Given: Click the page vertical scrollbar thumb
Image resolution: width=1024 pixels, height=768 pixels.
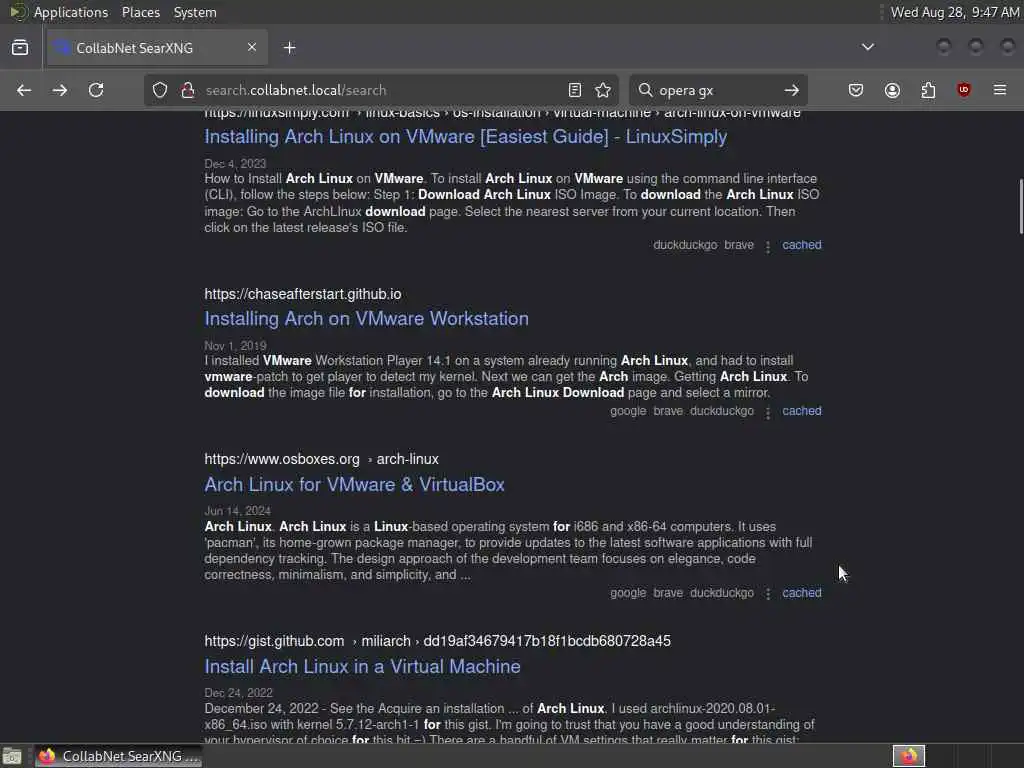Looking at the screenshot, I should click(1021, 206).
